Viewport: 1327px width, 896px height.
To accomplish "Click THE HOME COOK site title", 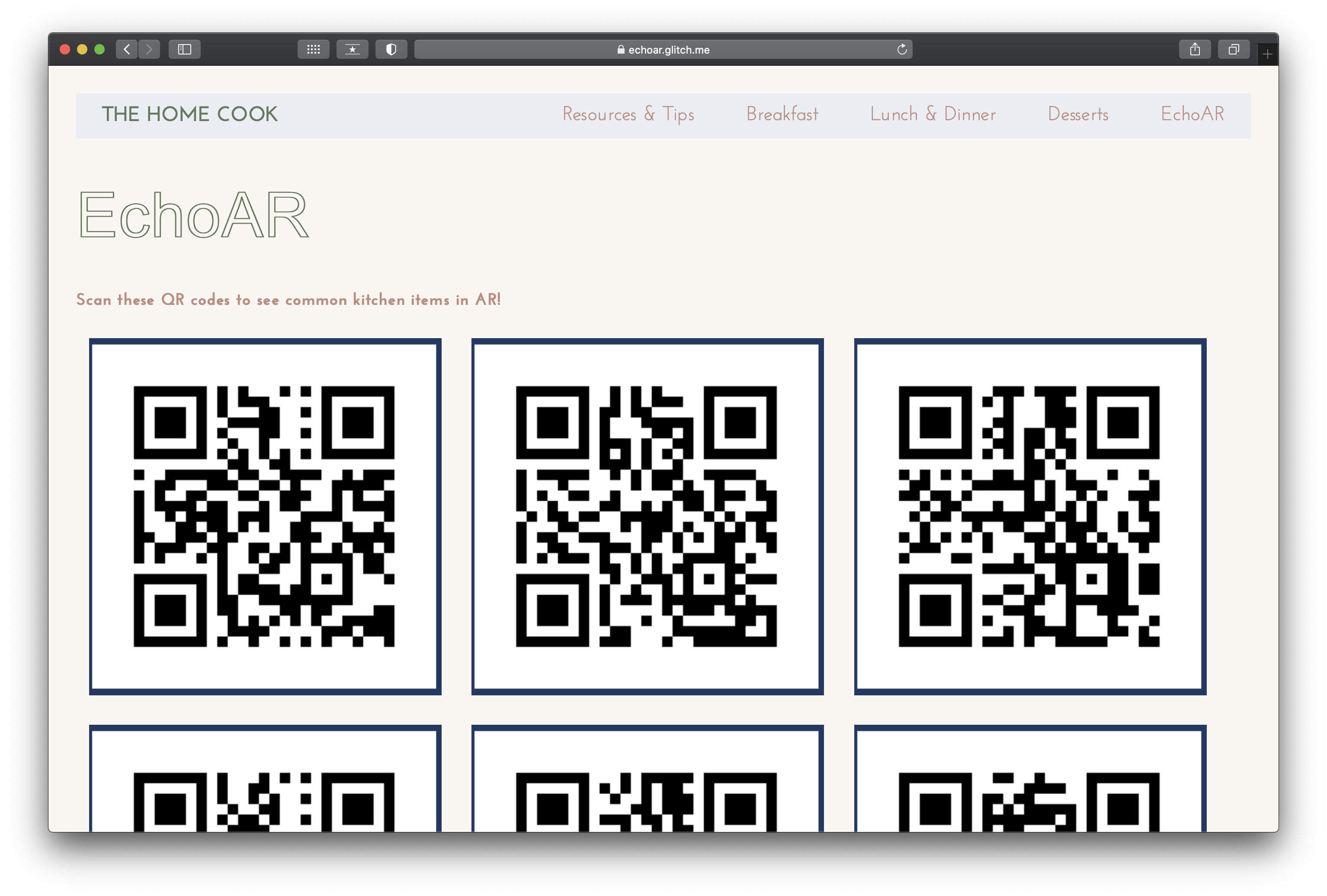I will tap(189, 114).
